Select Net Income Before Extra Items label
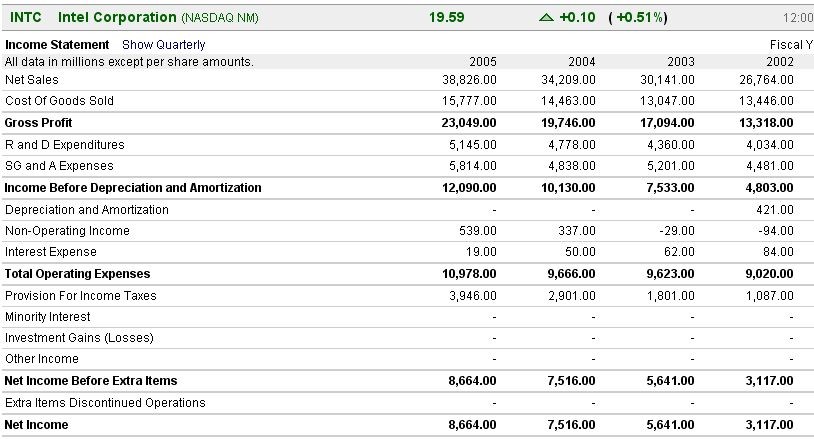 coord(91,381)
